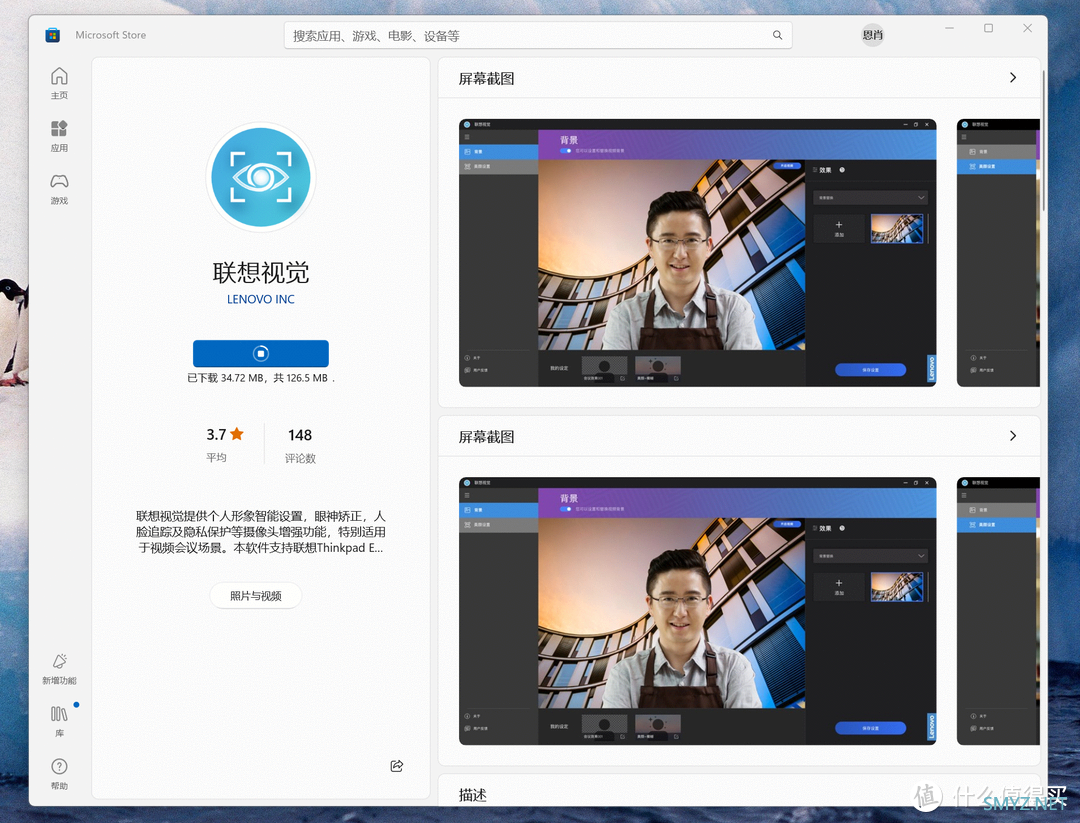
Task: Open partial second screenshot in lower gallery
Action: coord(998,611)
